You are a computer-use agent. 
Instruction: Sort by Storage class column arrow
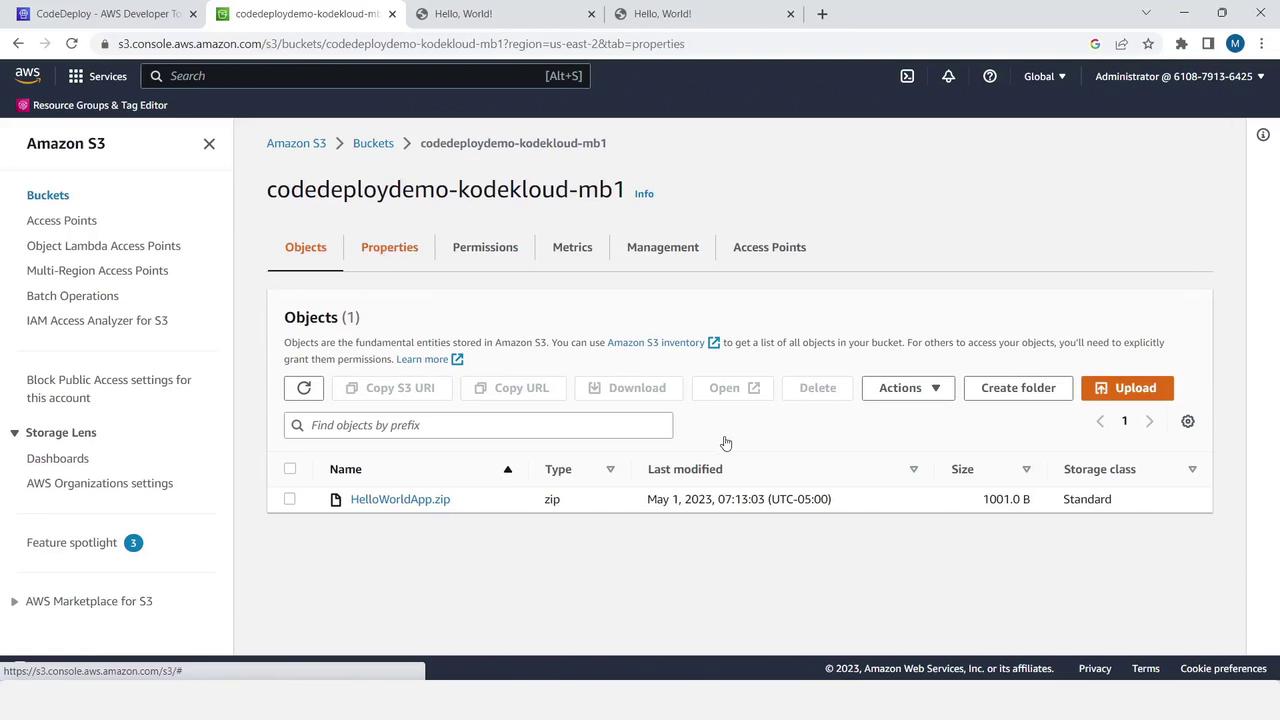click(1192, 469)
